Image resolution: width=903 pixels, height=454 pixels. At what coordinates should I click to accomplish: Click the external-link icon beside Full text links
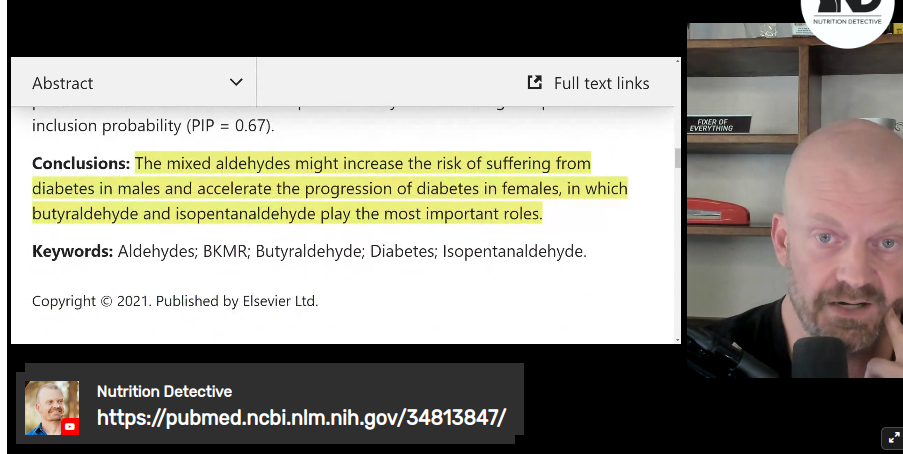535,82
